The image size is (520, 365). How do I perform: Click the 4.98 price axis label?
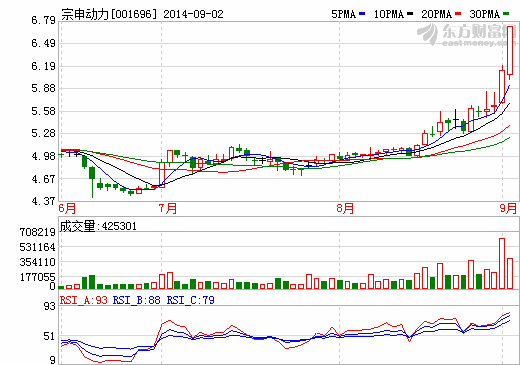click(x=43, y=156)
